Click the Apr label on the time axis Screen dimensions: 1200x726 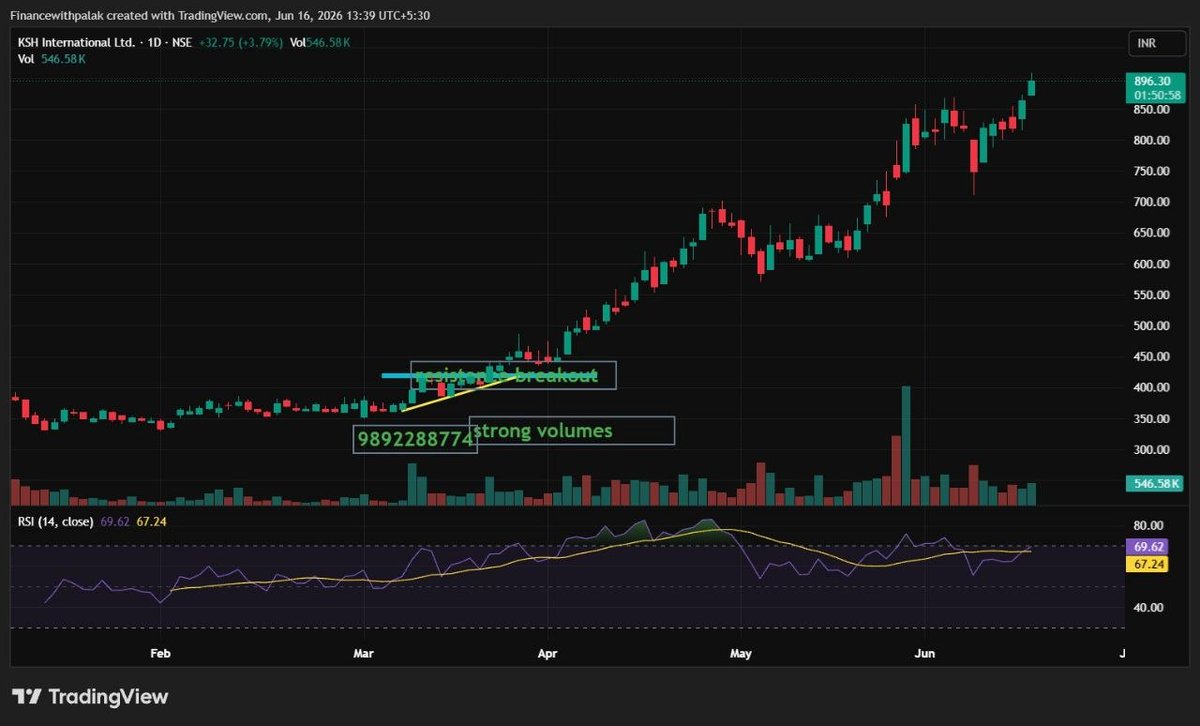tap(548, 654)
